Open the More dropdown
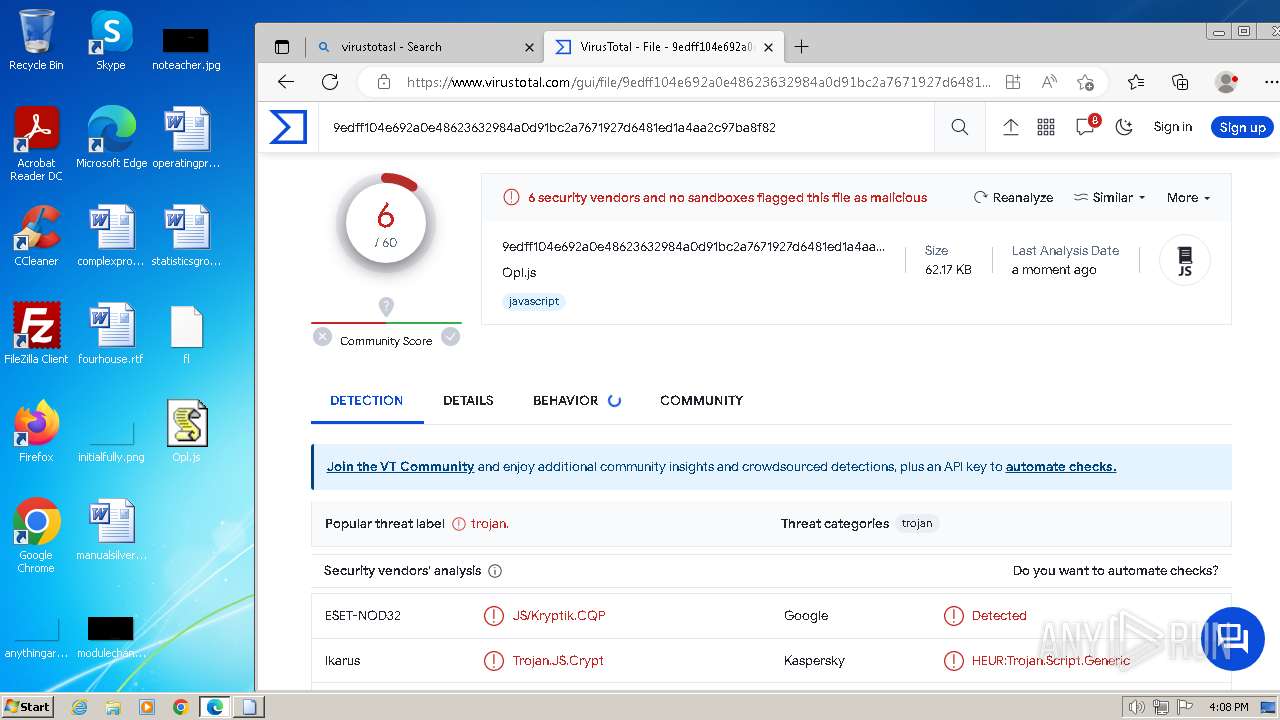The image size is (1280, 720). [1188, 197]
